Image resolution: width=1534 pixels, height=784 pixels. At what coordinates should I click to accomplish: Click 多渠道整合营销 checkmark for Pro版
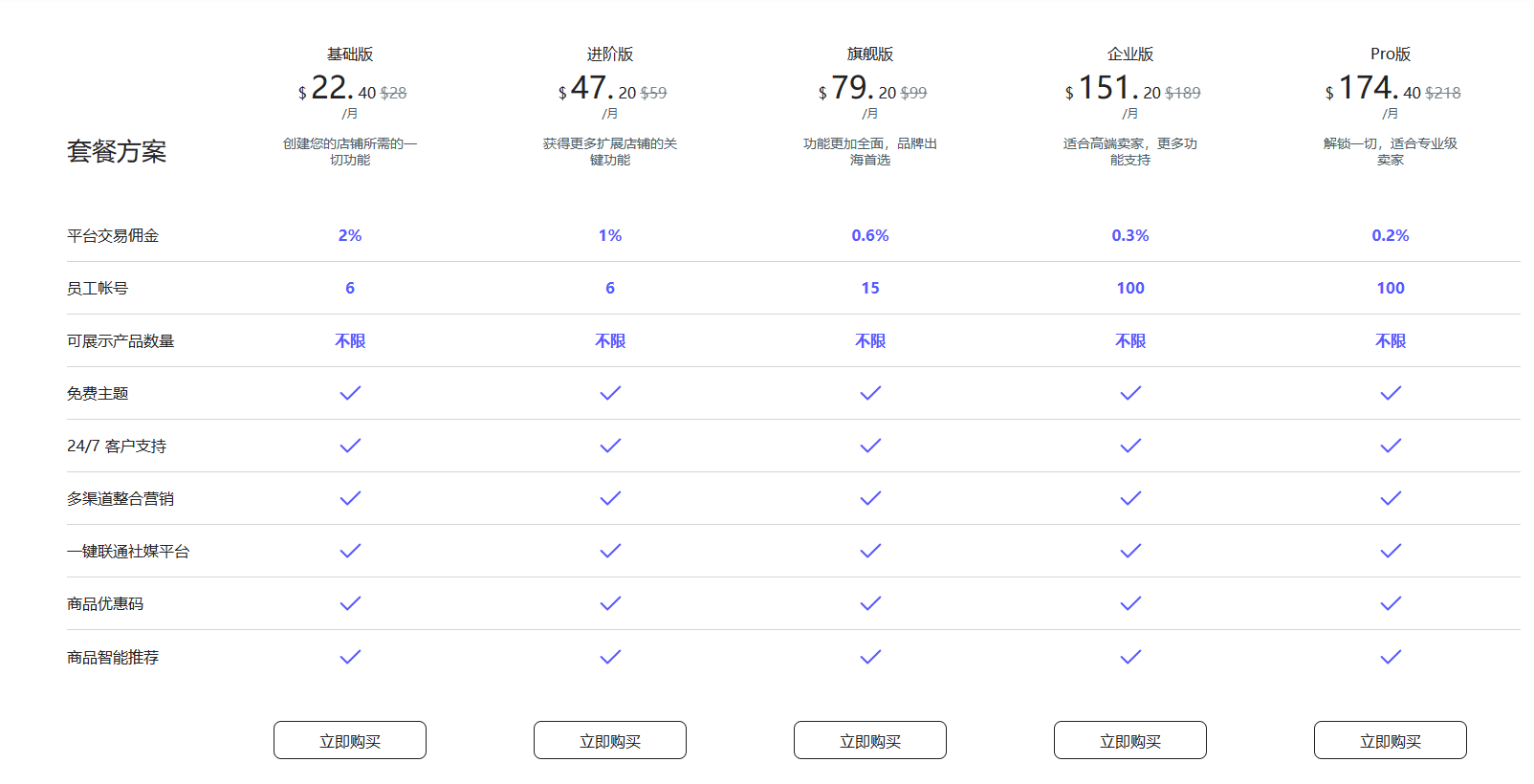click(x=1391, y=498)
